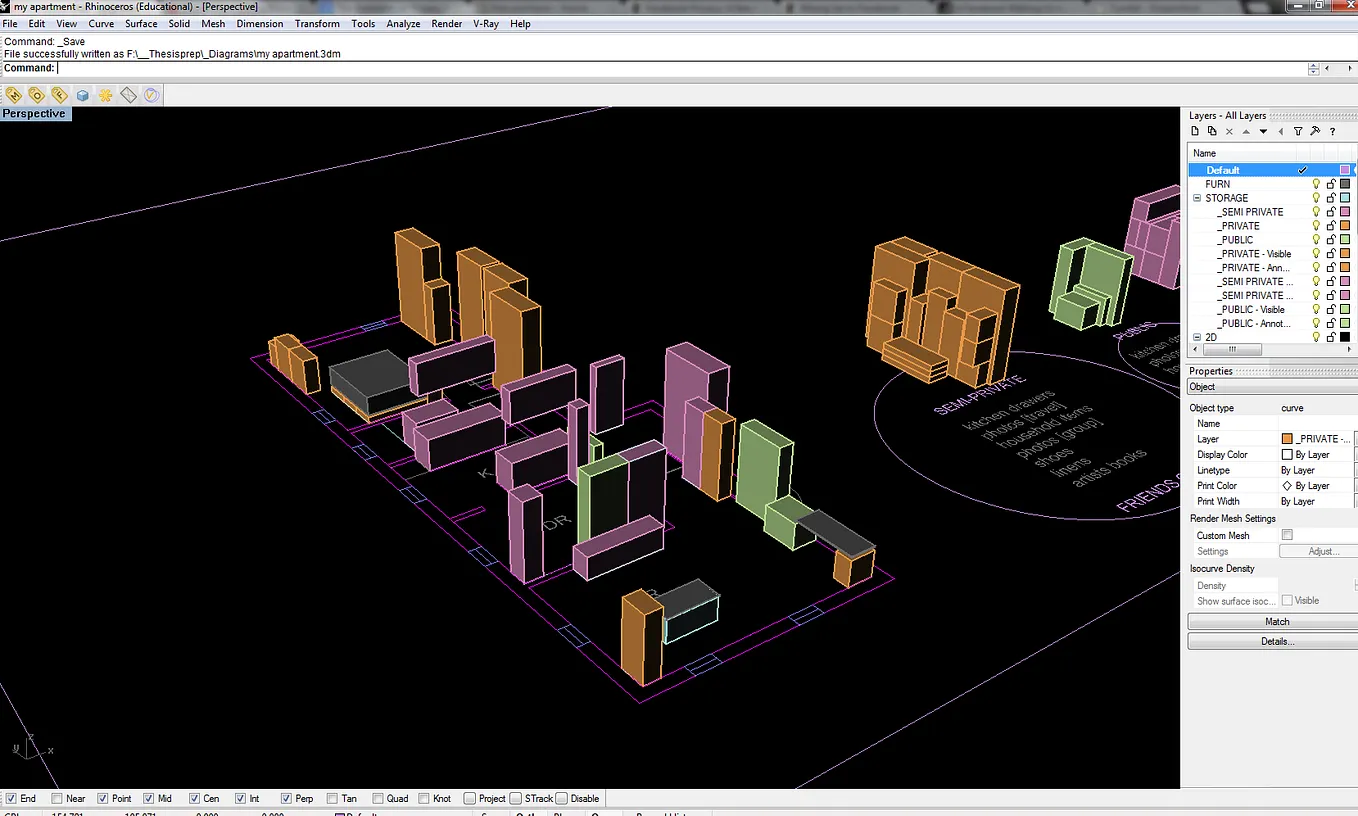Viewport: 1358px width, 816px height.
Task: Hide the FURN layer via light bulb
Action: pyautogui.click(x=1316, y=184)
